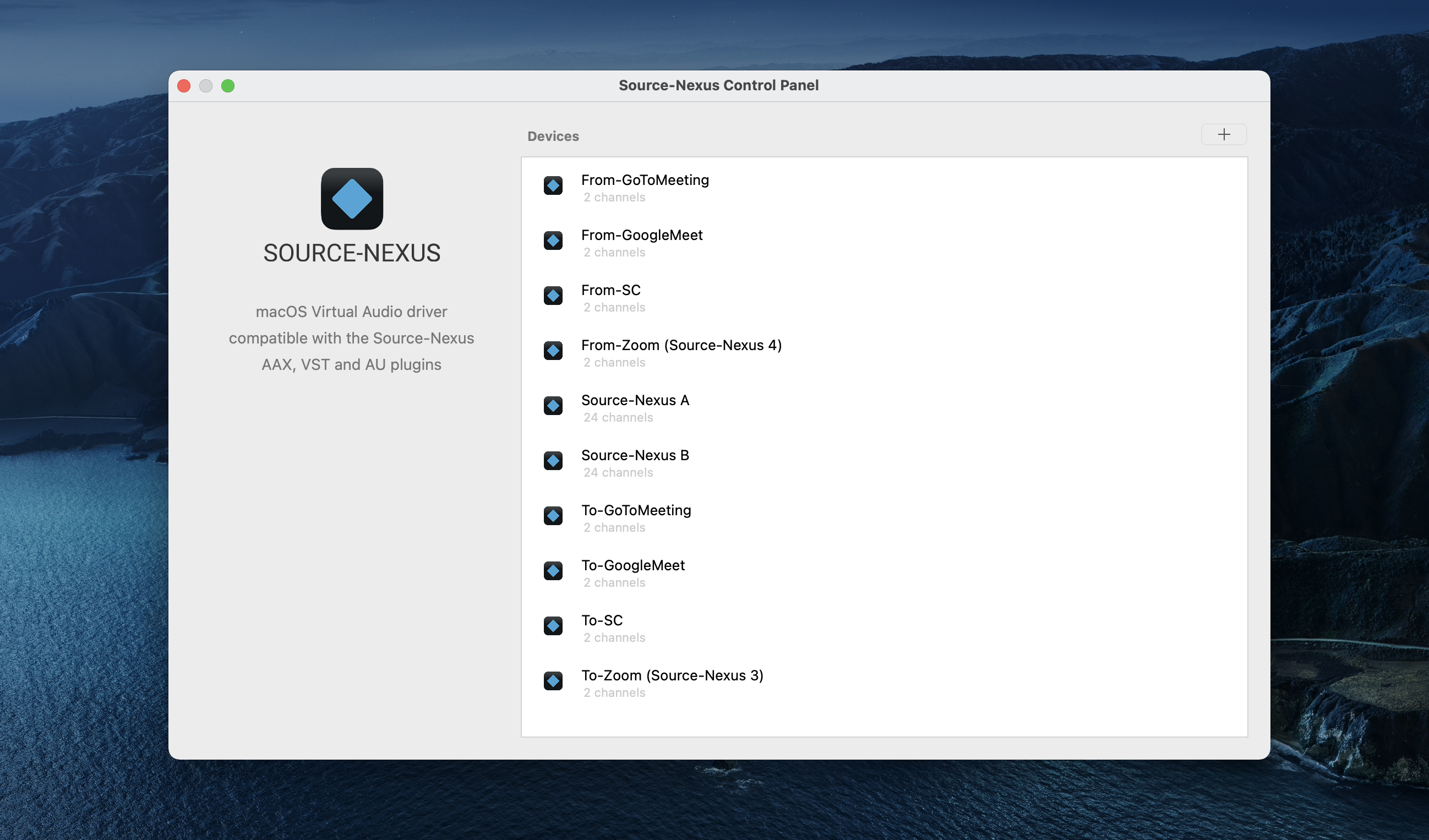Zoom the window with the green button
This screenshot has width=1429, height=840.
tap(228, 86)
